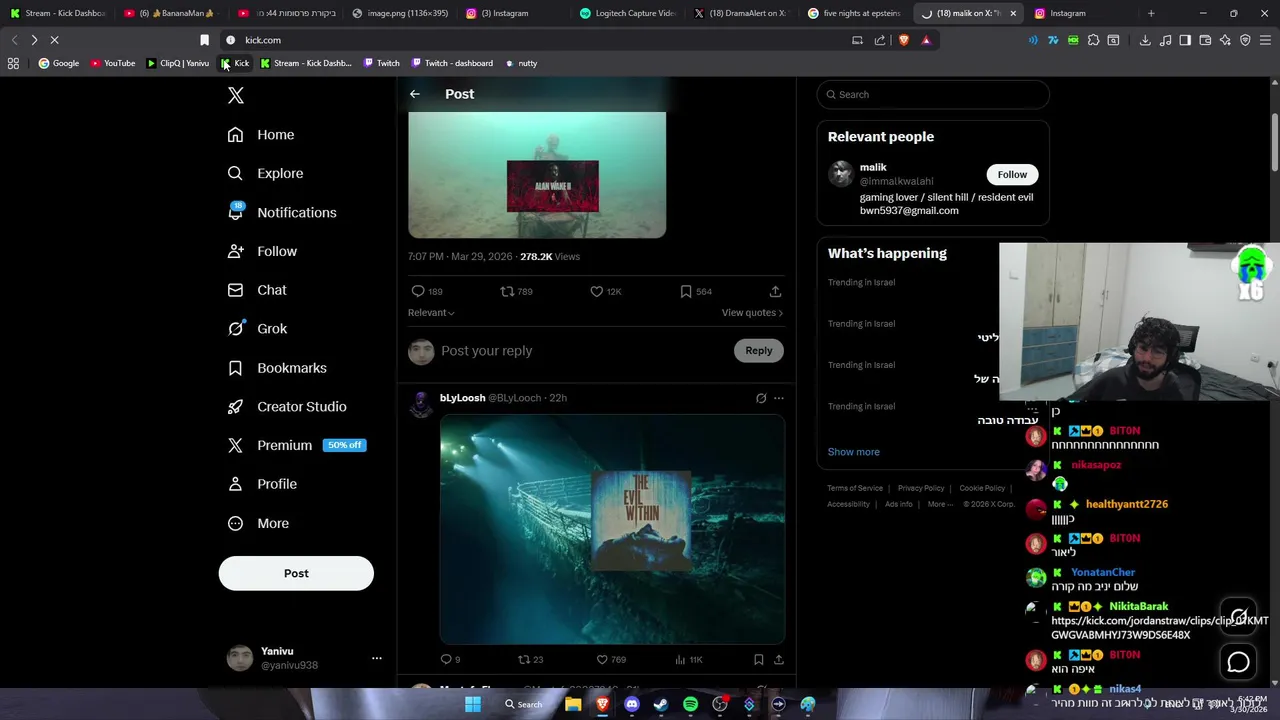Click the reply icon showing 189
This screenshot has height=720, width=1280.
pos(427,291)
